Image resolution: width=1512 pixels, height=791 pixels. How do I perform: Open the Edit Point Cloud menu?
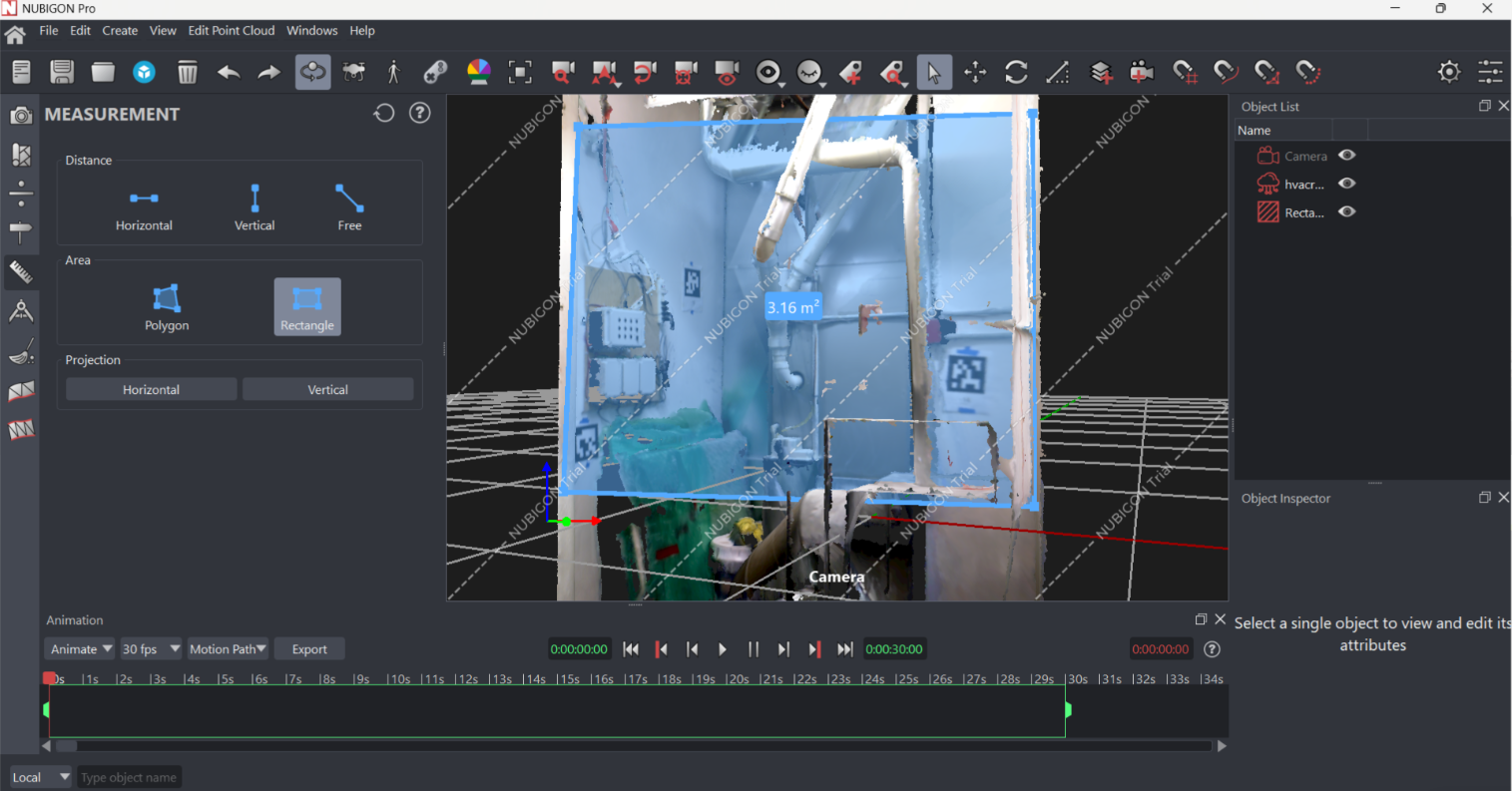click(231, 31)
